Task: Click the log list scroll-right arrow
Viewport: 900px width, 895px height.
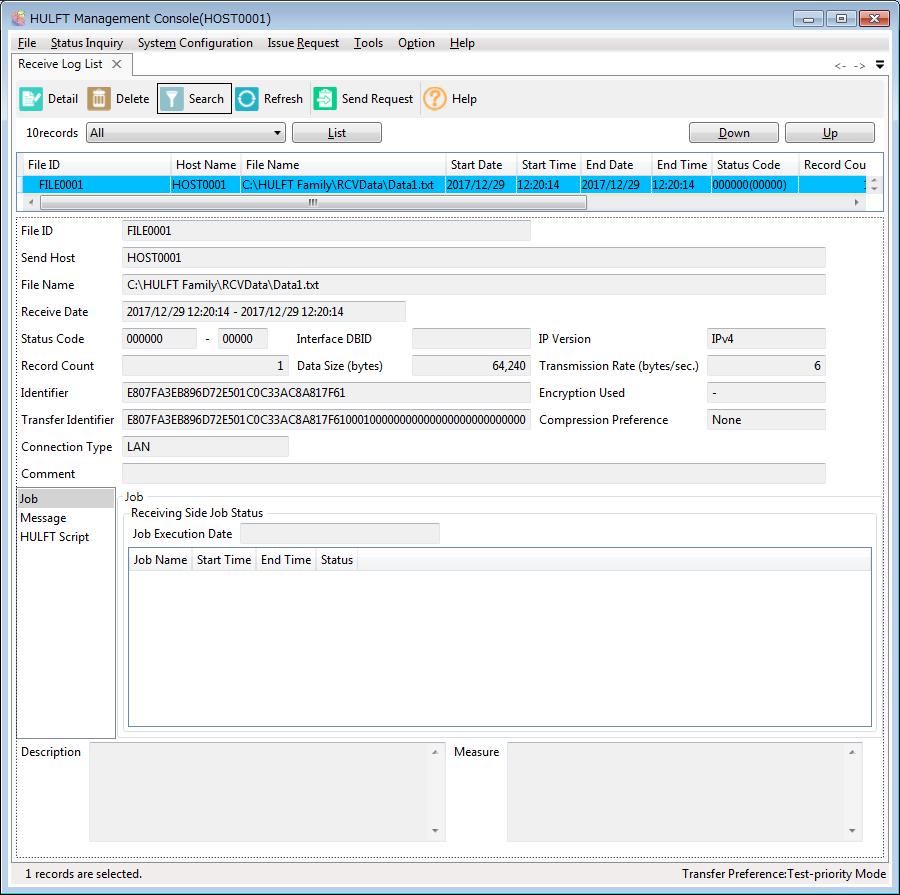Action: pyautogui.click(x=857, y=203)
